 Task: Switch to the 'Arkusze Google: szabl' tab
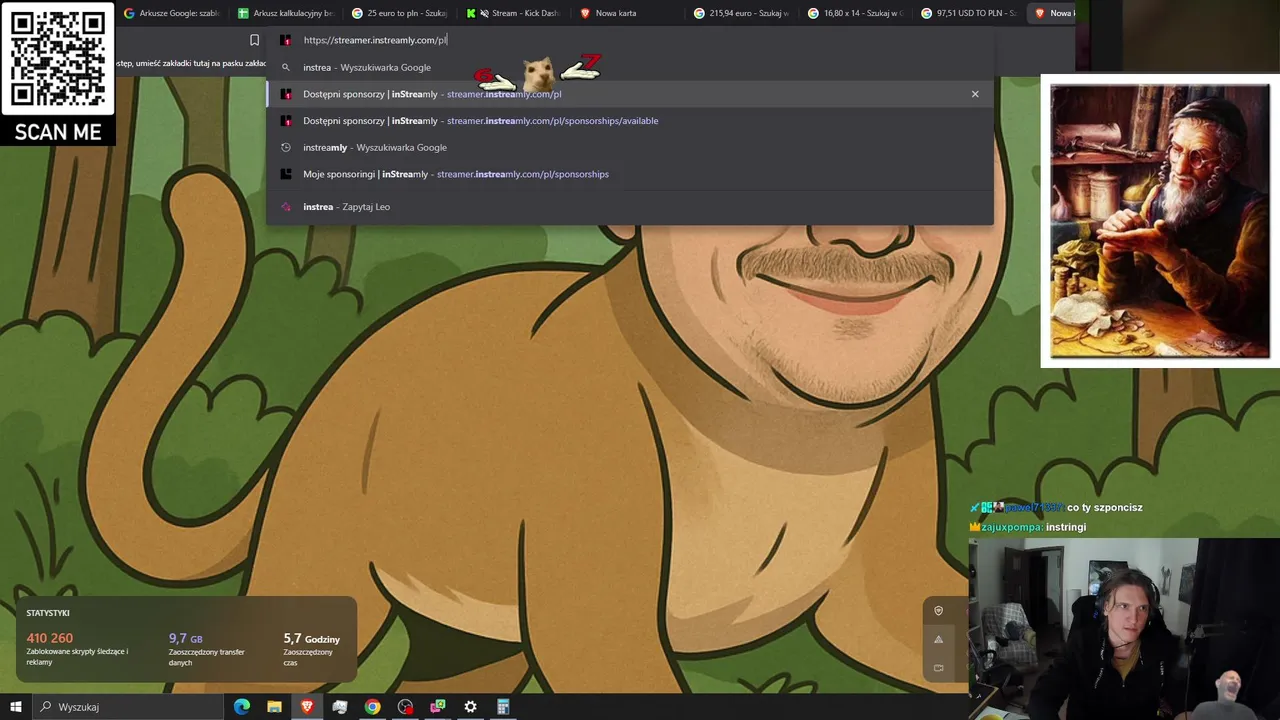(x=172, y=13)
